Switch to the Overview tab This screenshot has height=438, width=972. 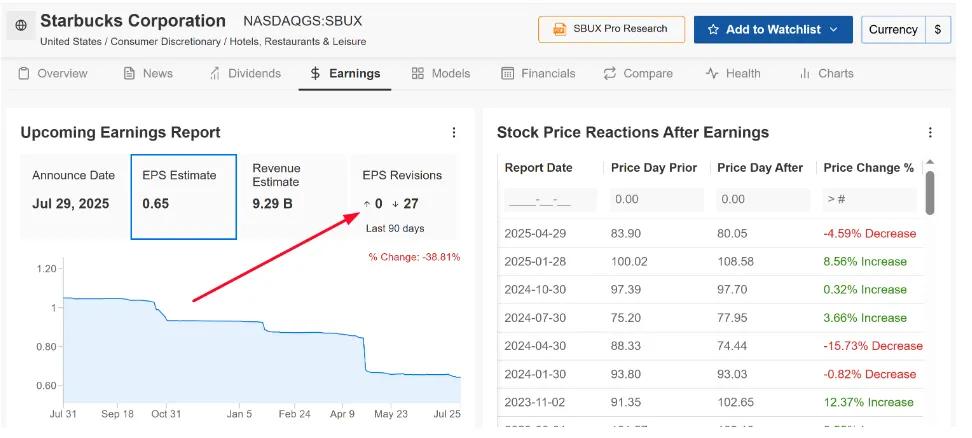click(53, 73)
